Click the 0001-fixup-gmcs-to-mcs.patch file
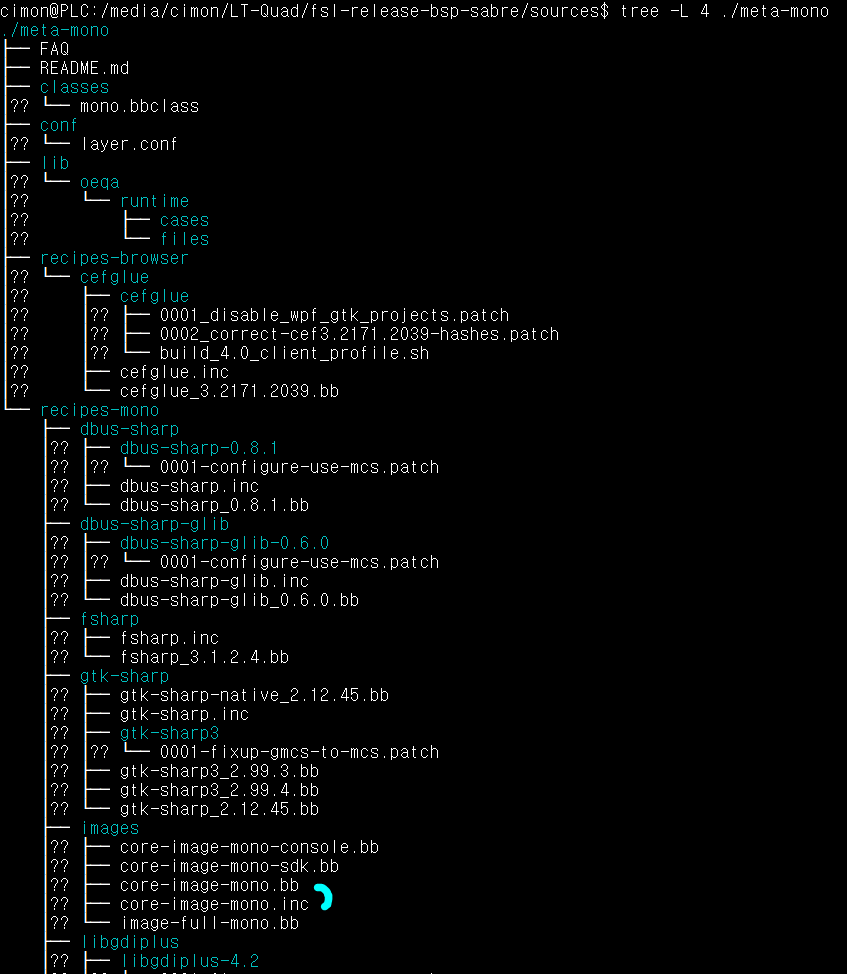The height and width of the screenshot is (974, 847). click(x=299, y=752)
